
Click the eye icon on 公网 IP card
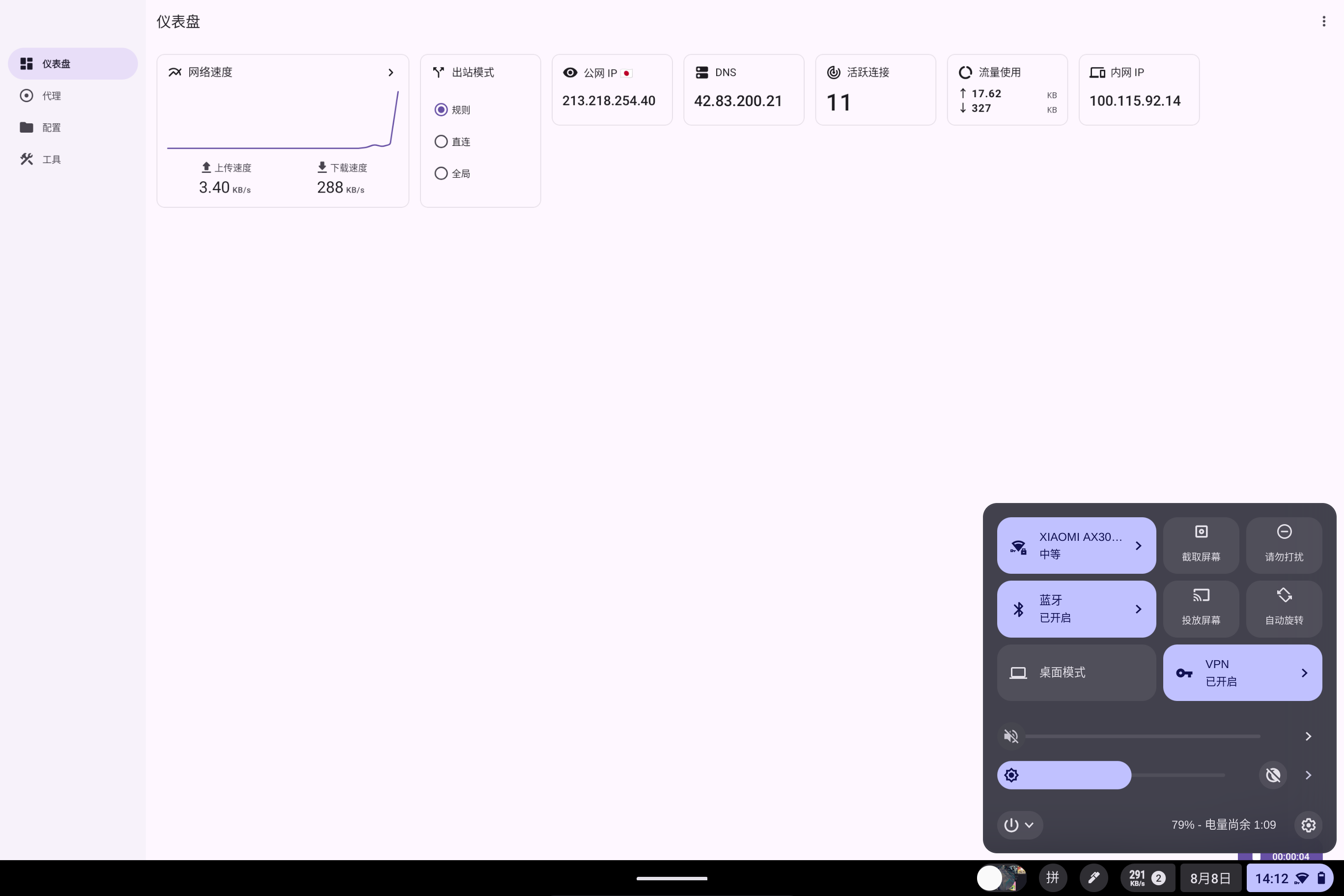(x=570, y=73)
